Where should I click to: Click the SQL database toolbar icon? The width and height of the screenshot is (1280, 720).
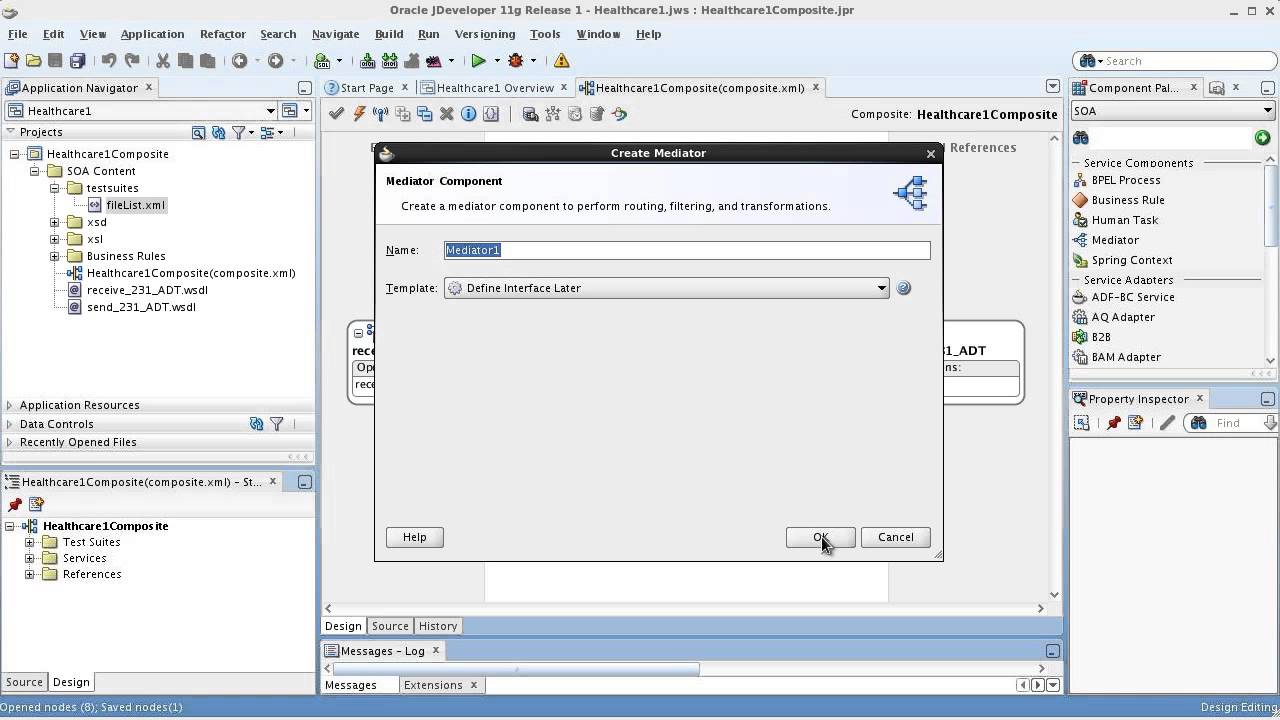(321, 61)
